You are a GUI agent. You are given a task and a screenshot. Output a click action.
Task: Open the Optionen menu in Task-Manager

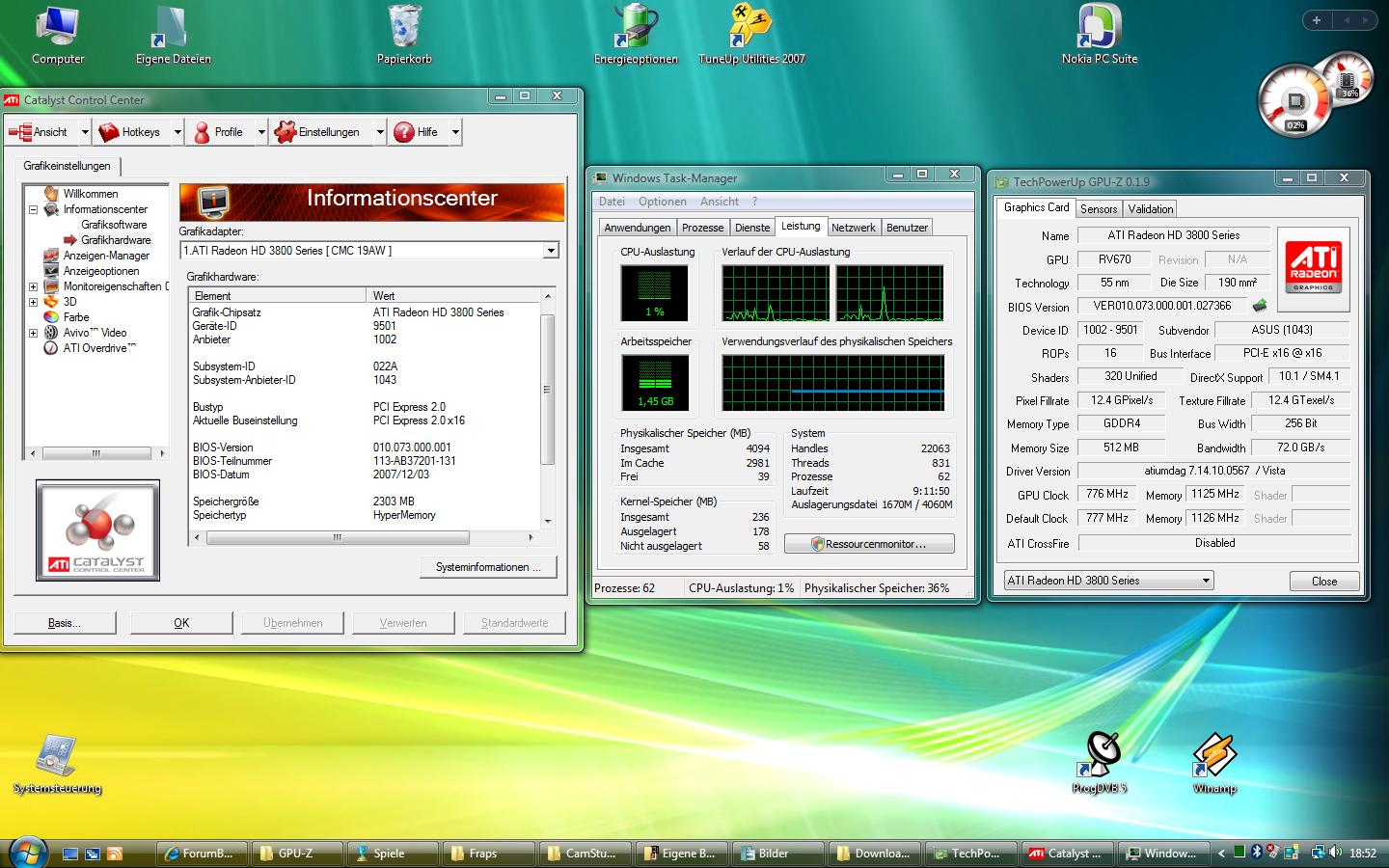click(x=662, y=202)
